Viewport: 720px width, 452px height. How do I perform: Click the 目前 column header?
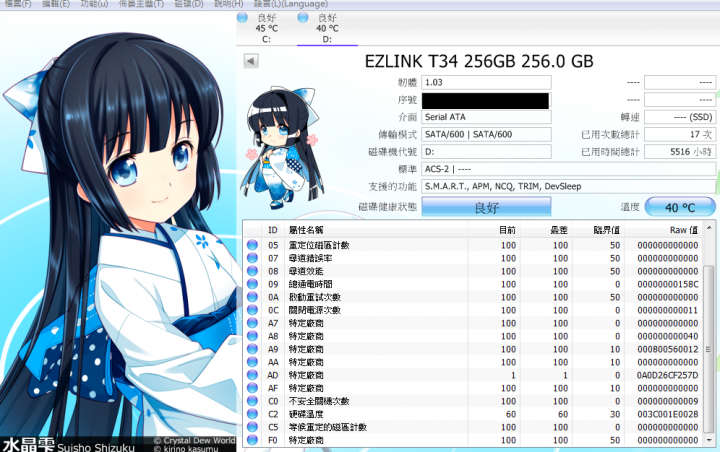point(495,230)
